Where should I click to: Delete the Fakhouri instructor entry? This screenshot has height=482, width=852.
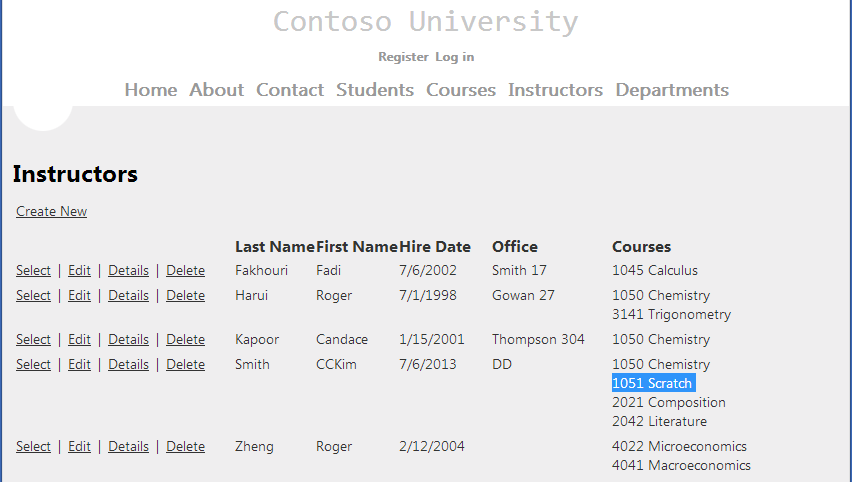[x=185, y=271]
